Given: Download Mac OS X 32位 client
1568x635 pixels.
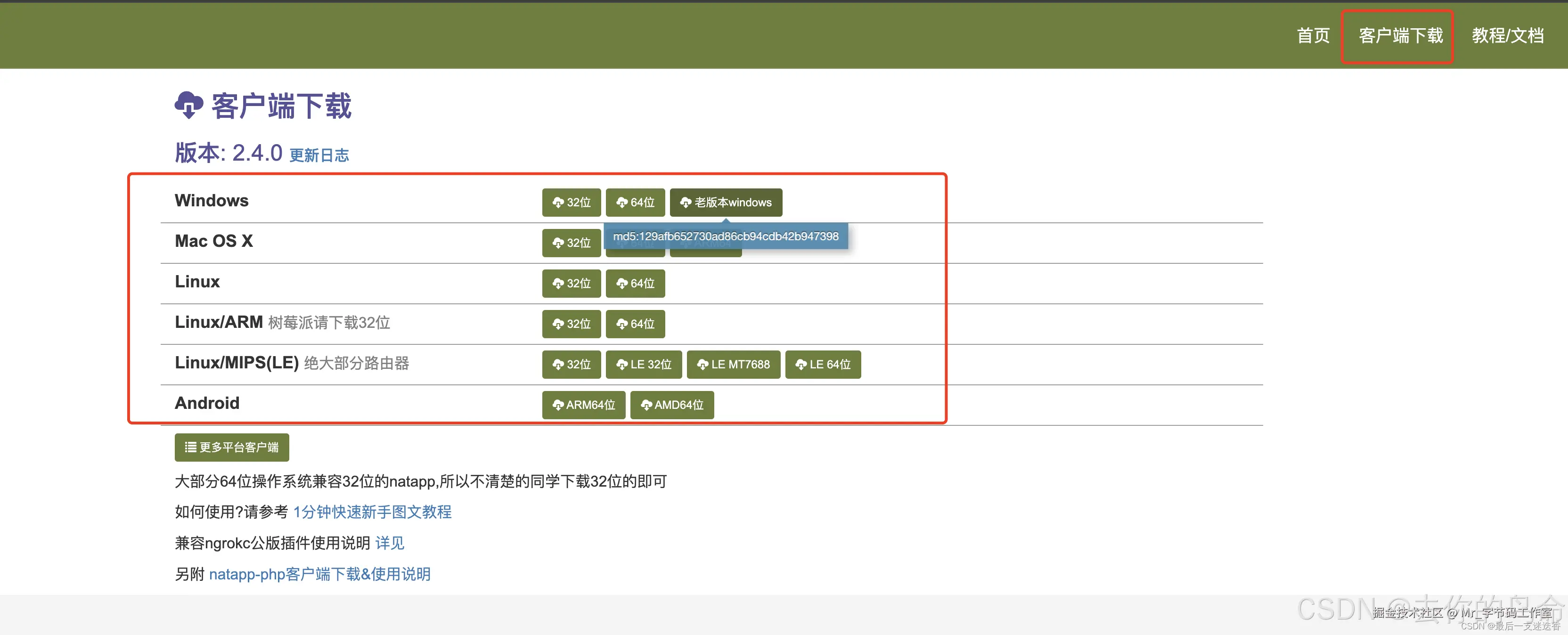Looking at the screenshot, I should [x=571, y=243].
